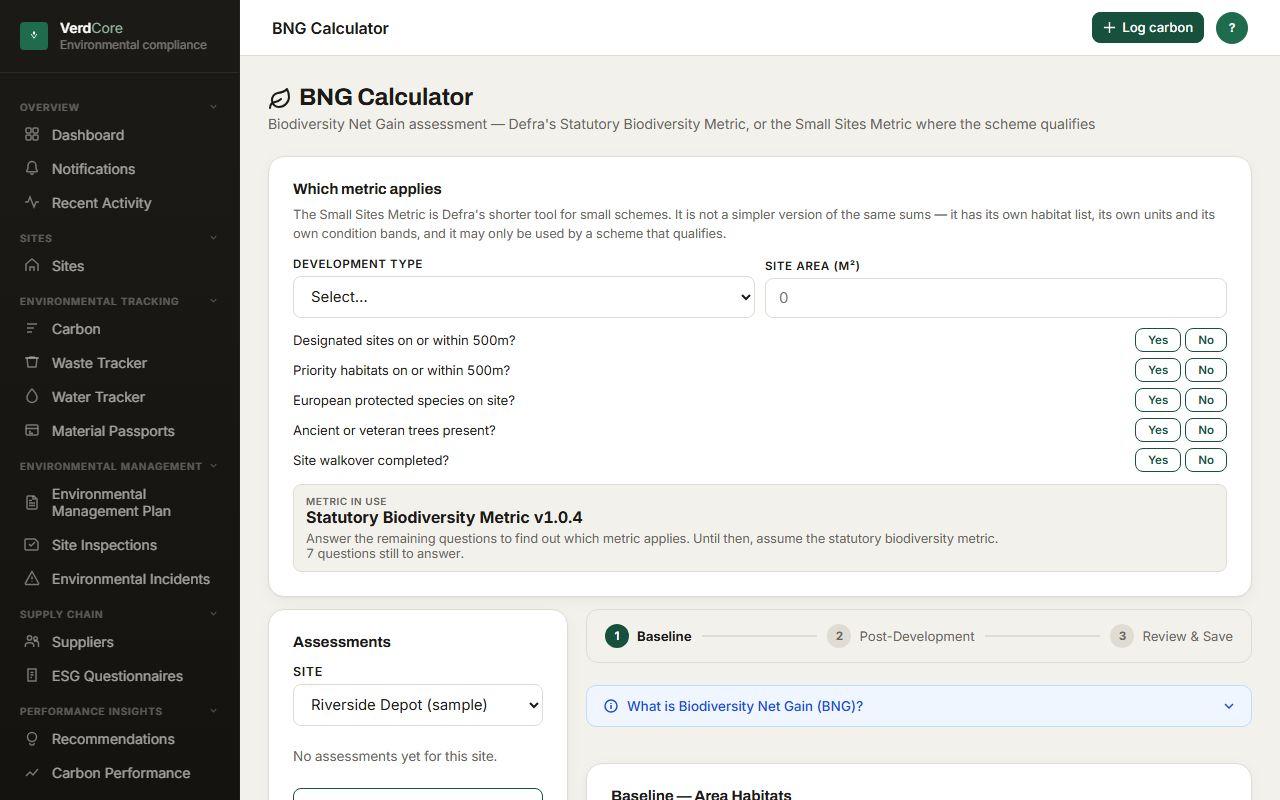Click the ESG Questionnaires clipboard icon
The width and height of the screenshot is (1280, 800).
[x=32, y=676]
